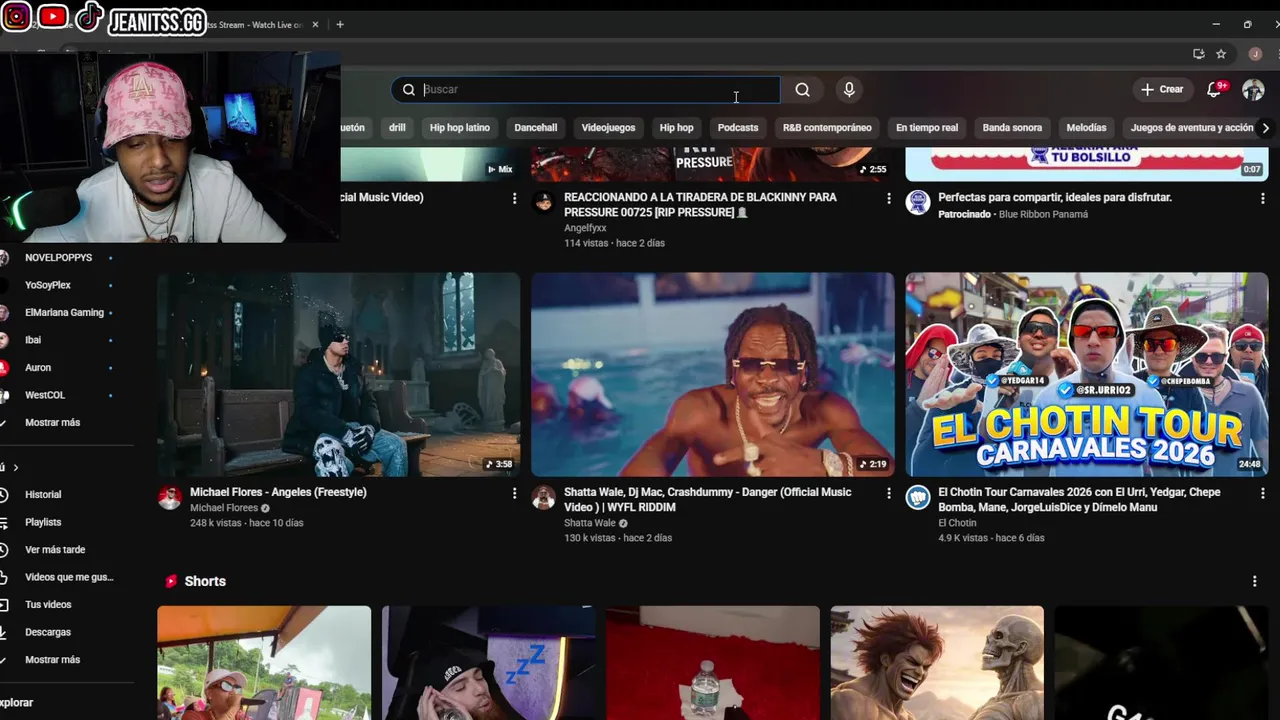Open Auron subscription in sidebar

tap(38, 368)
